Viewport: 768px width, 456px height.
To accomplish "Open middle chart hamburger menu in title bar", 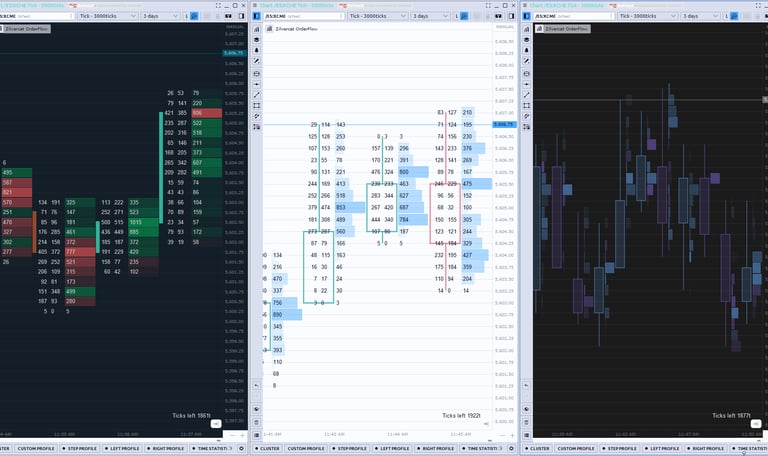I will point(255,5).
